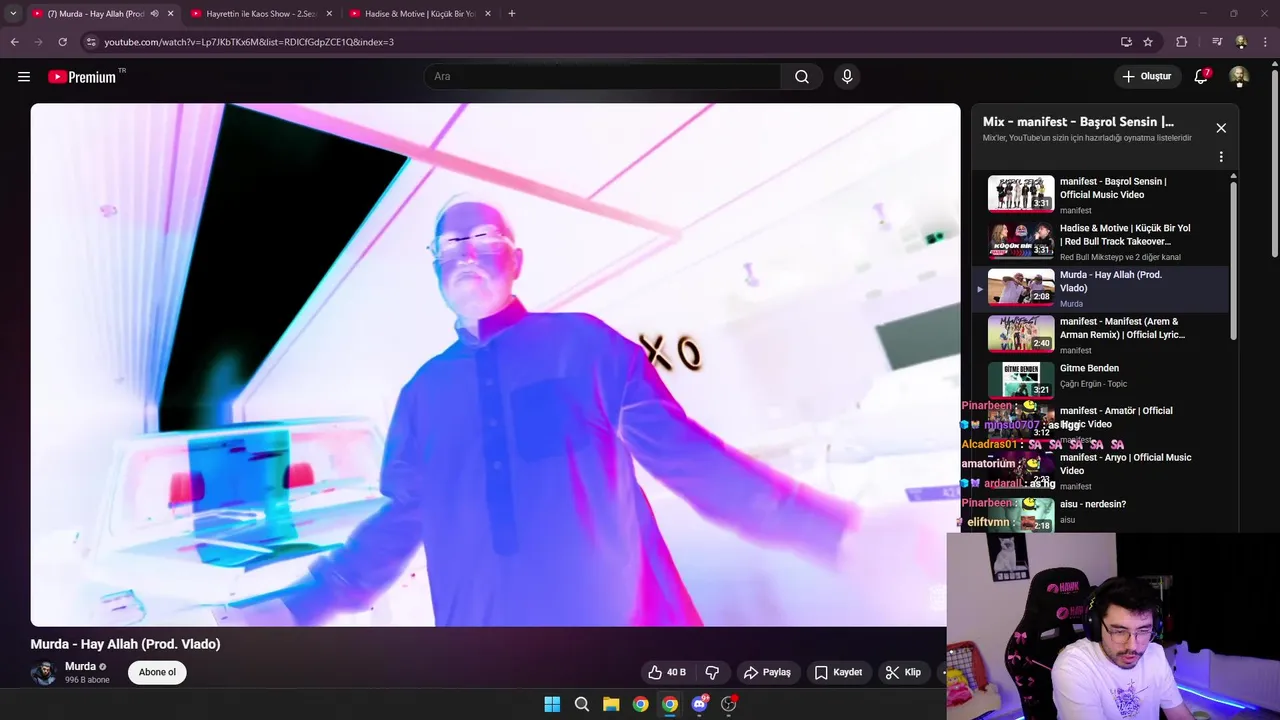Go back with browser back arrow

click(x=14, y=42)
